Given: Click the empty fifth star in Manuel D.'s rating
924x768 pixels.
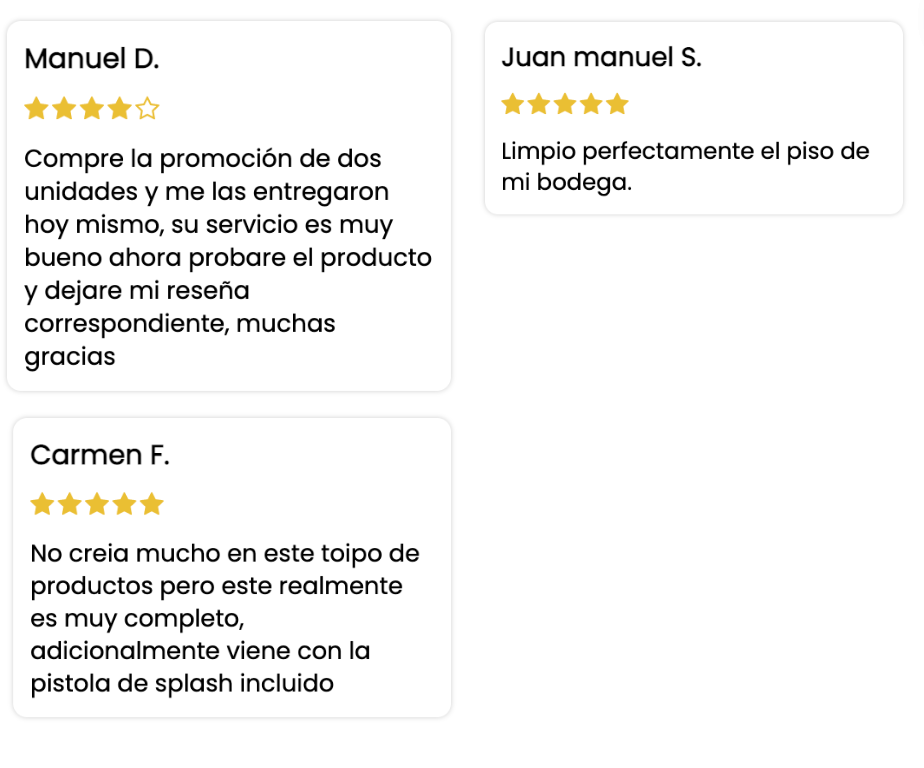Looking at the screenshot, I should (x=147, y=108).
